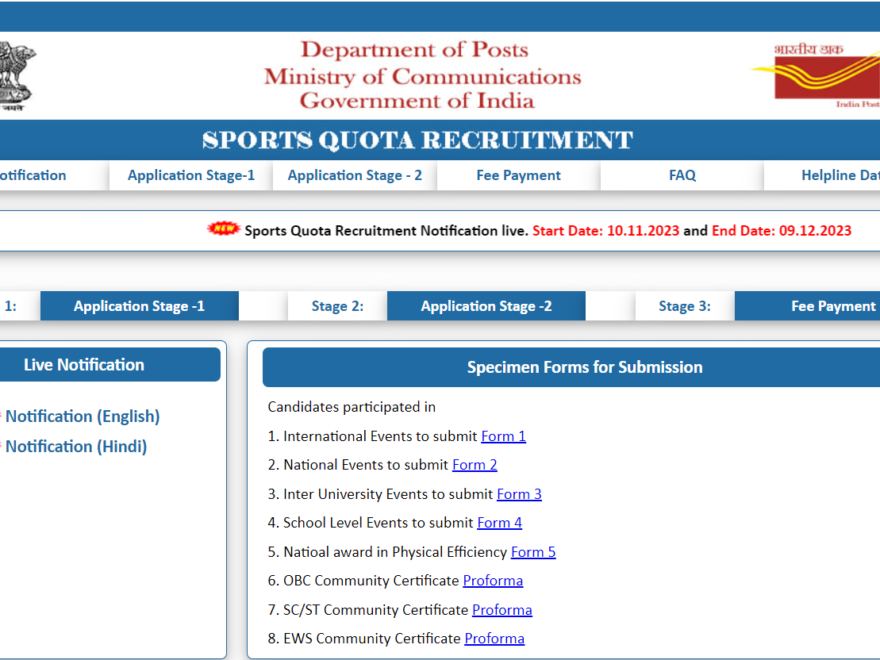Viewport: 880px width, 660px height.
Task: Open the Application Stage - 2 menu tab
Action: coord(355,175)
